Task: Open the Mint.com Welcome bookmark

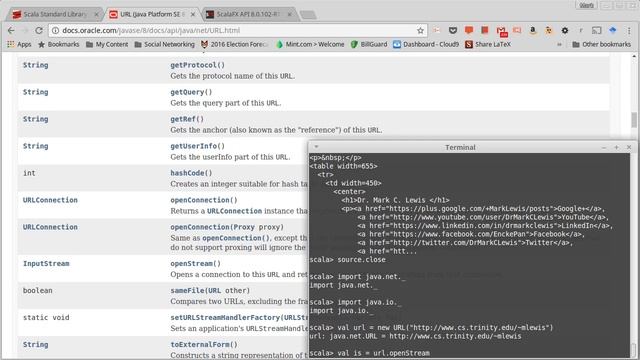Action: (310, 44)
